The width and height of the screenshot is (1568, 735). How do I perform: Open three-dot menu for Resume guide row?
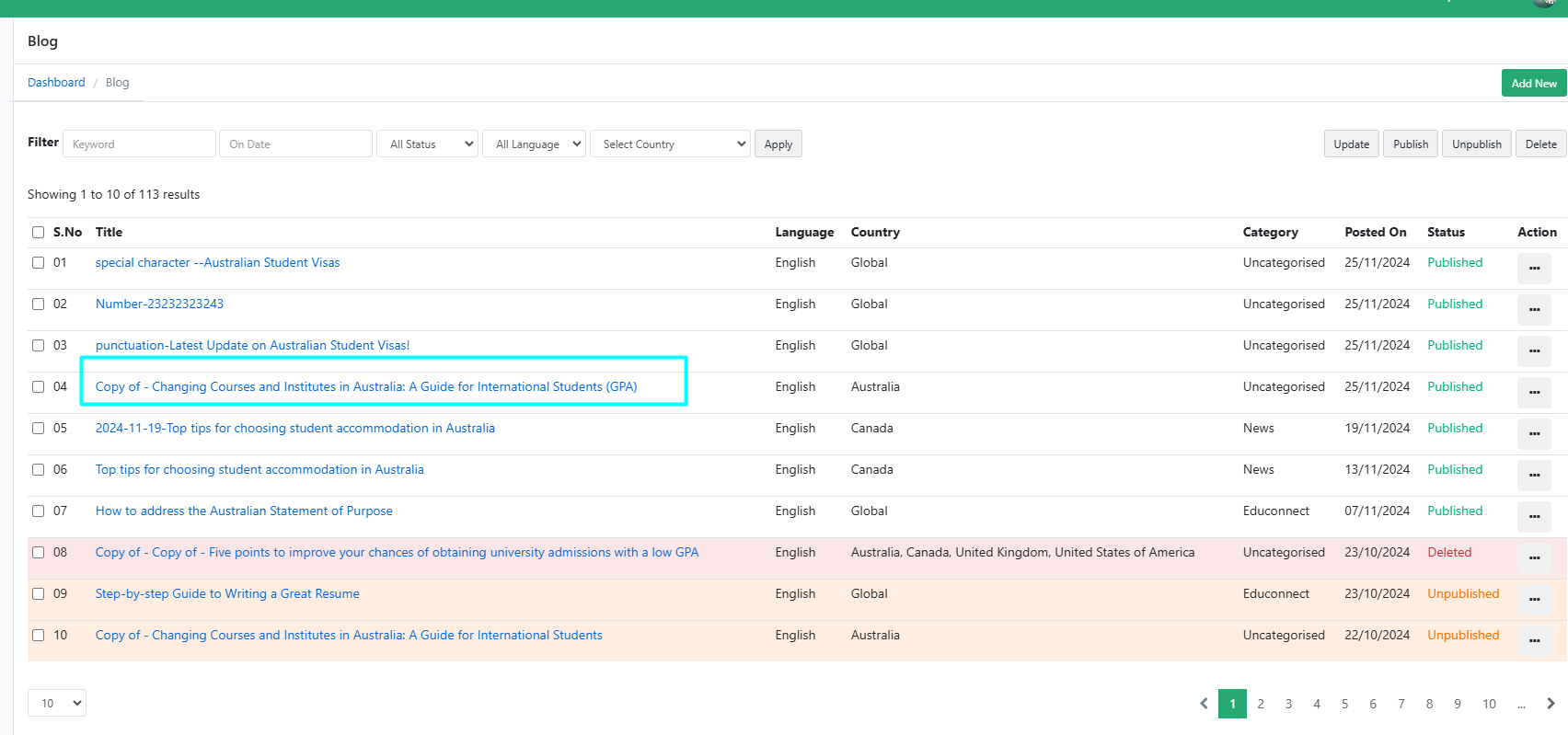[x=1533, y=599]
